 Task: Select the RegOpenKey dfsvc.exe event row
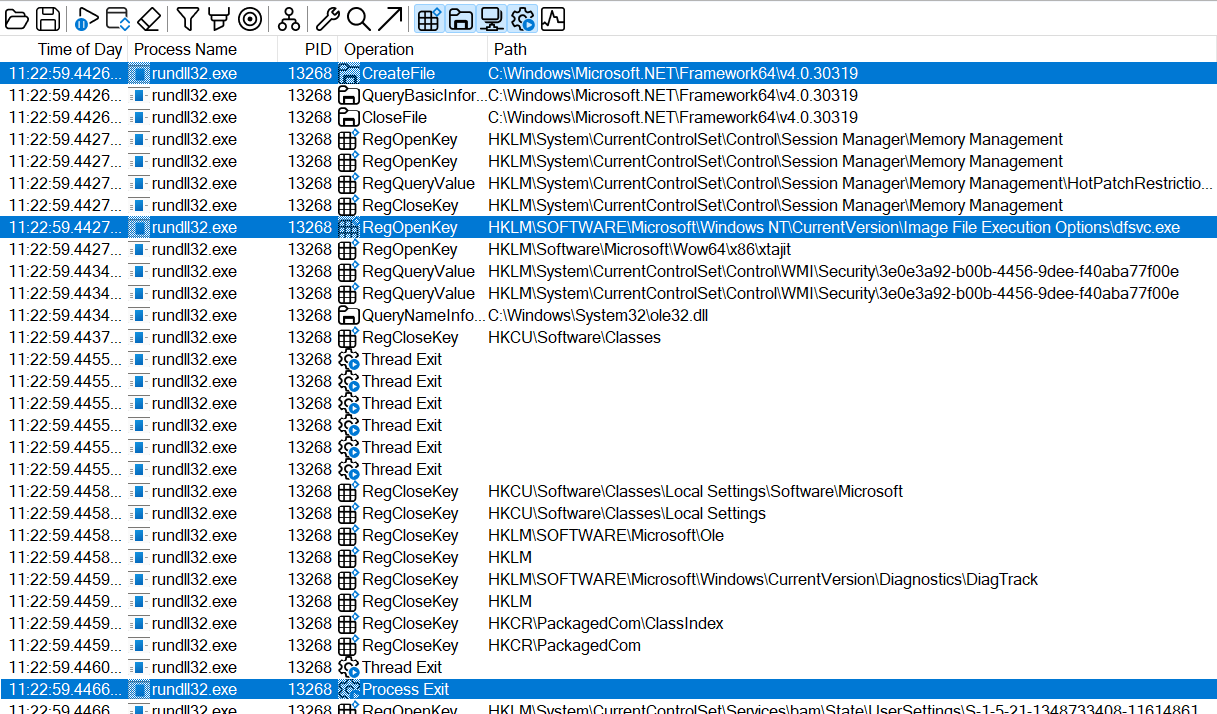point(600,227)
